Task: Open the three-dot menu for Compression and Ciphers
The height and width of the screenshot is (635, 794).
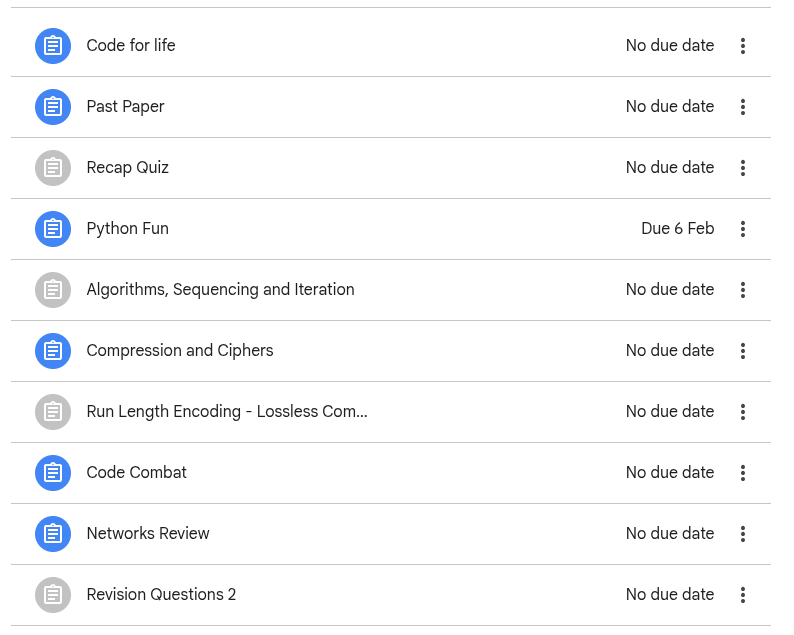Action: coord(743,351)
